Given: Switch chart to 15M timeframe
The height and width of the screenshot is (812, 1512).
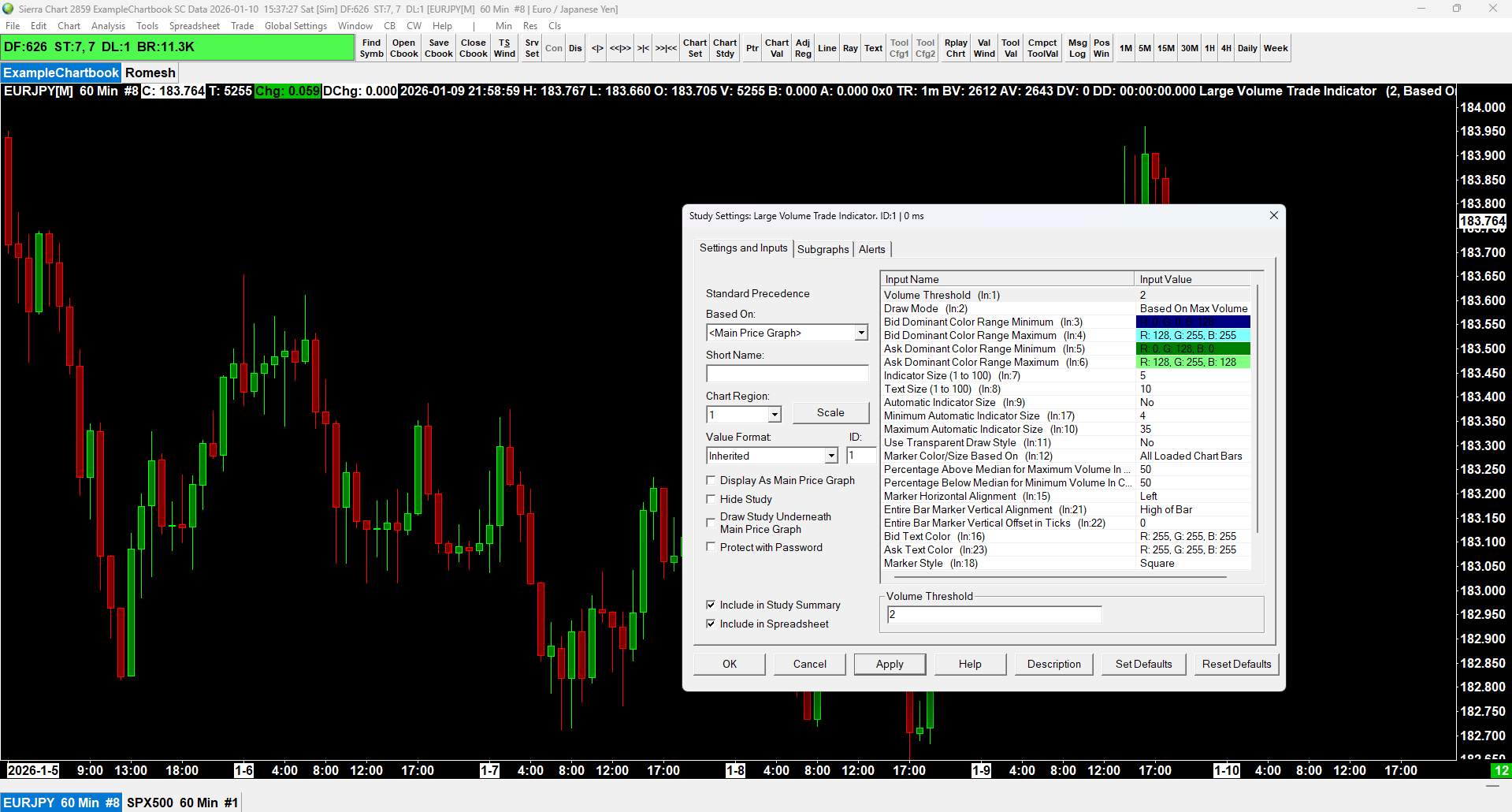Looking at the screenshot, I should [1166, 48].
